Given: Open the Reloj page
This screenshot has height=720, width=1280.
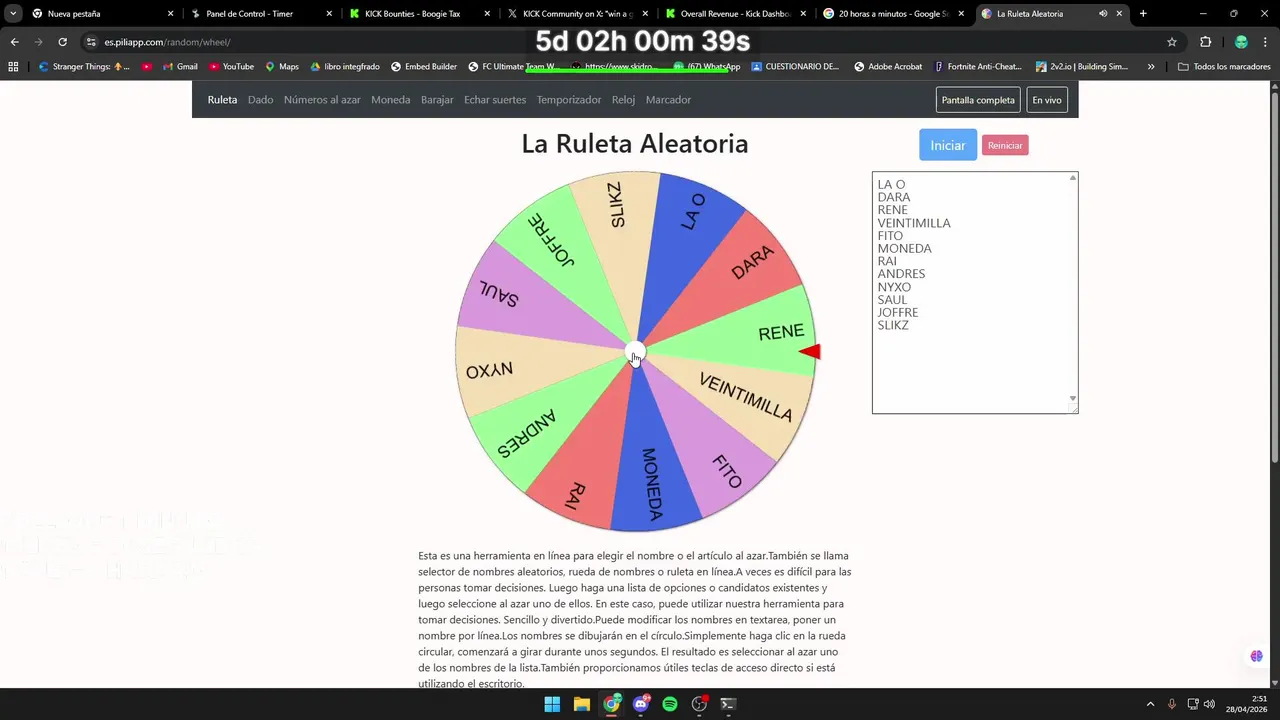Looking at the screenshot, I should [x=623, y=100].
